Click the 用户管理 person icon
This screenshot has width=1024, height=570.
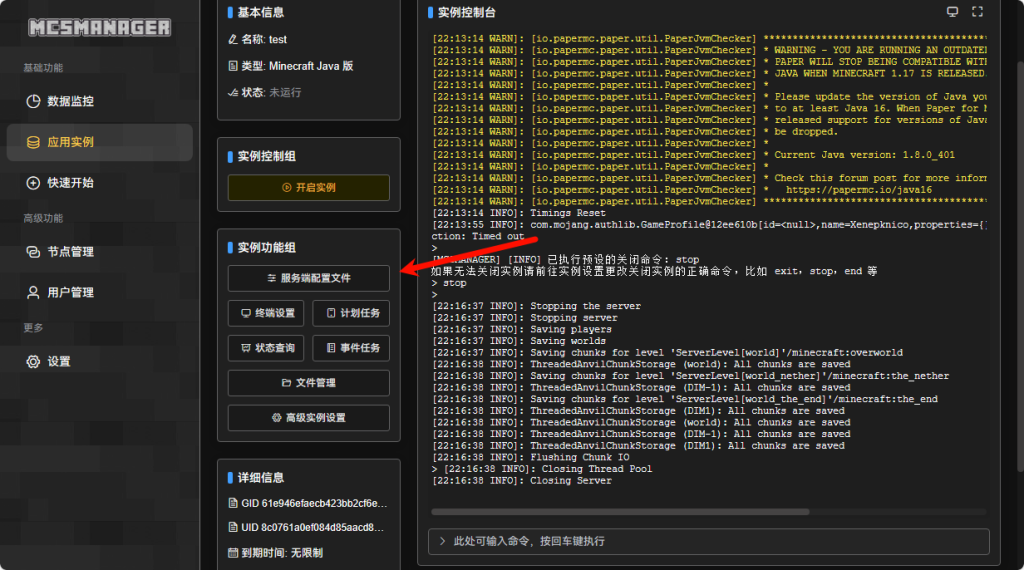pos(33,293)
